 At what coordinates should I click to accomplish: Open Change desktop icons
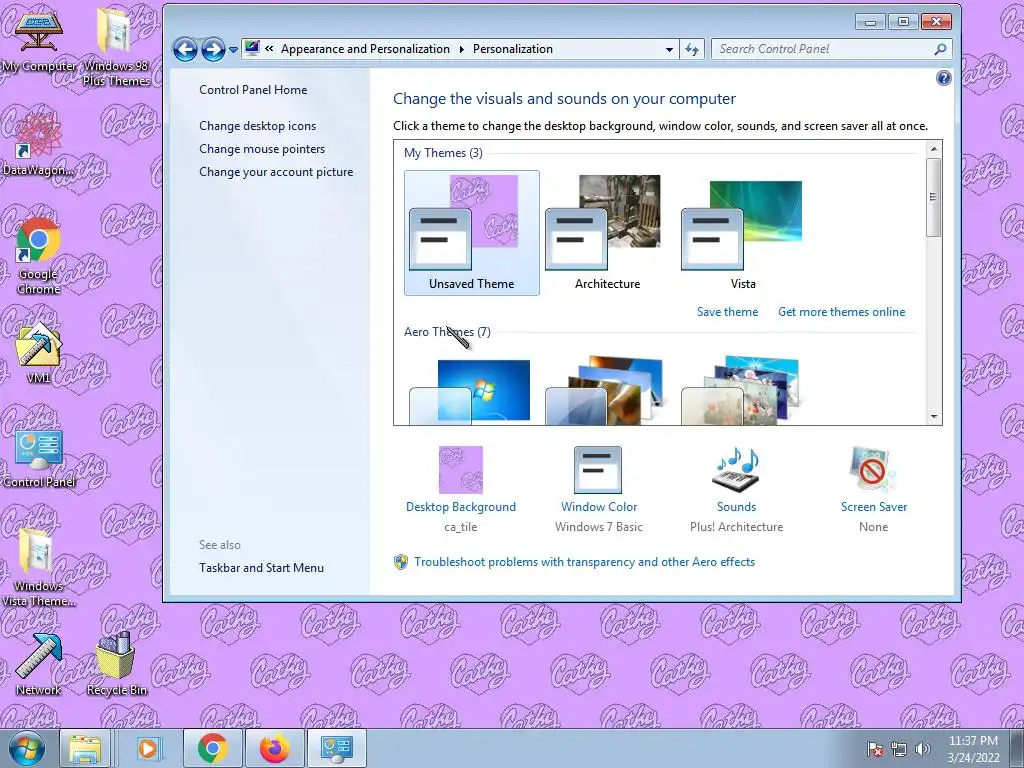[x=257, y=125]
